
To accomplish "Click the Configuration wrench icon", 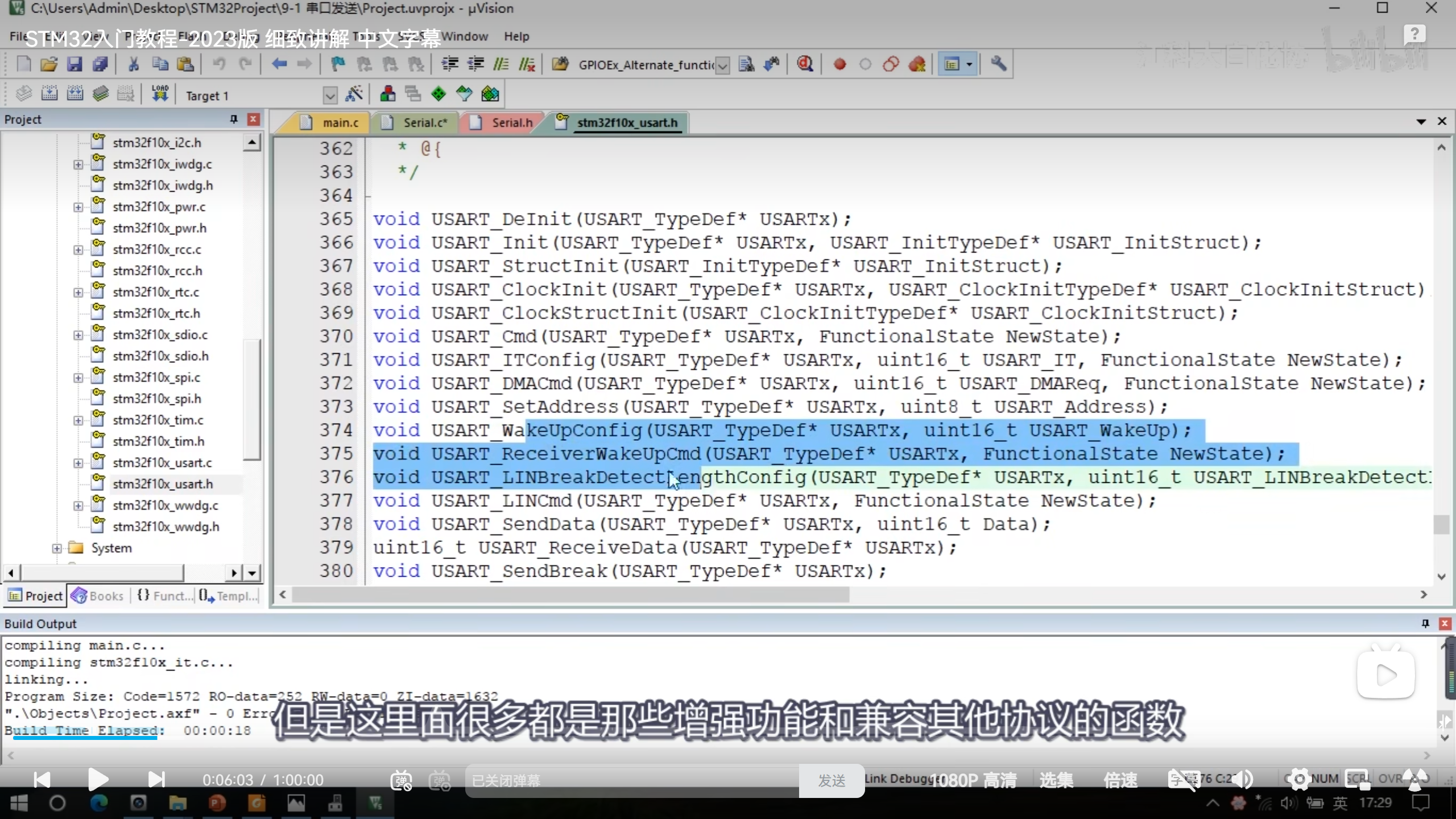I will (x=998, y=64).
